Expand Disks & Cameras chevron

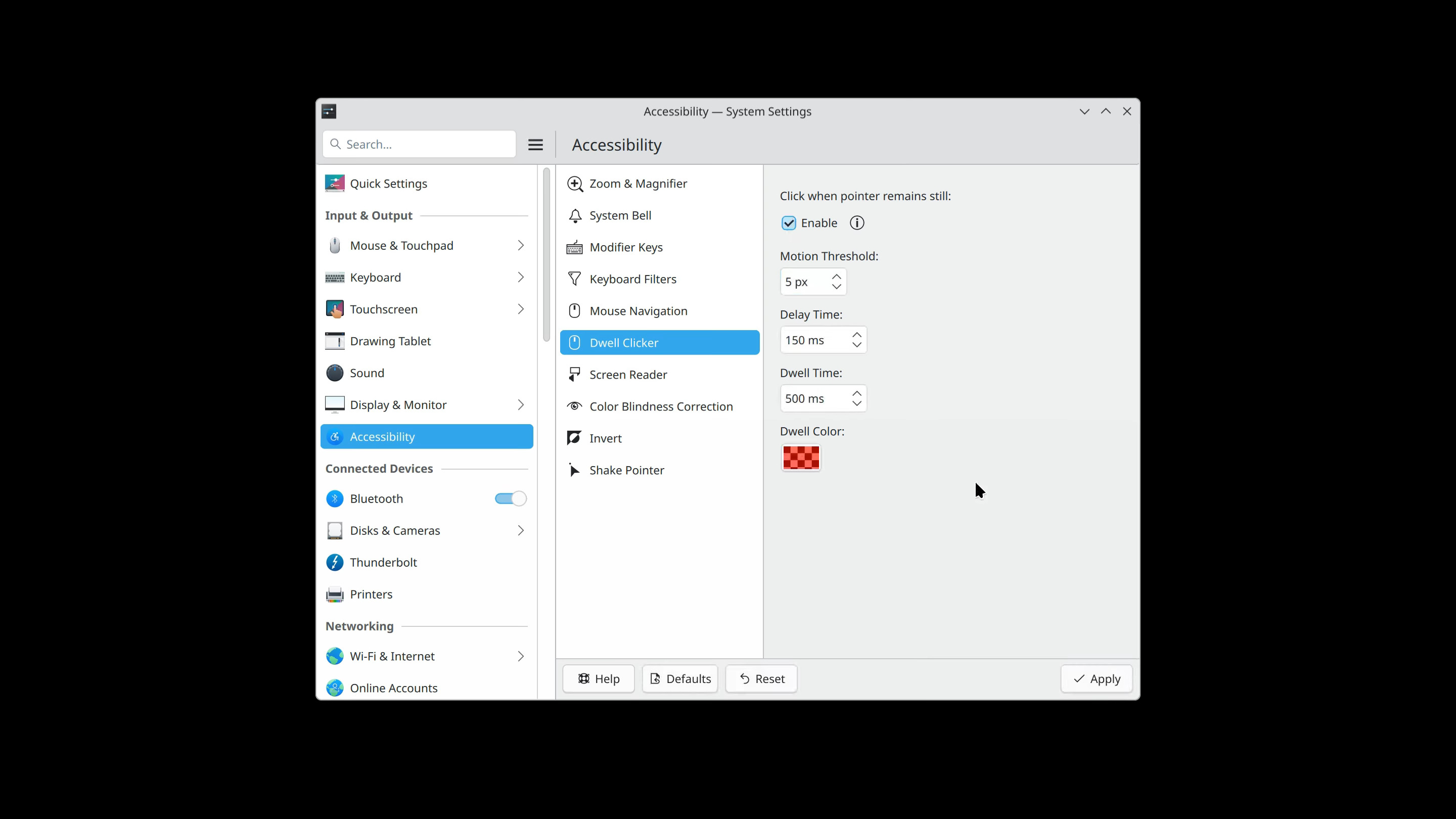521,531
